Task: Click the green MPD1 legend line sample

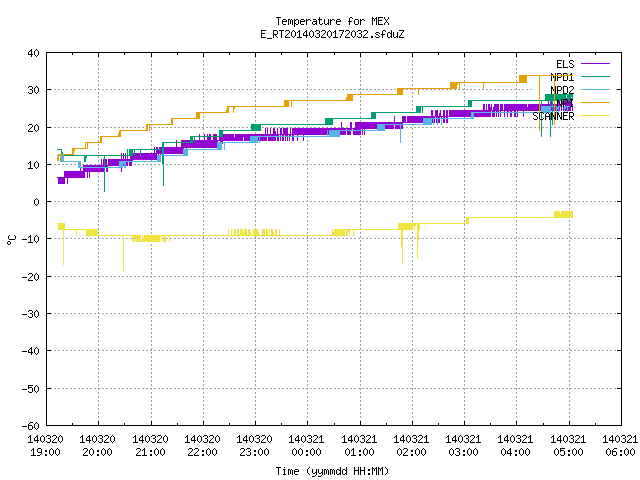Action: (x=595, y=76)
